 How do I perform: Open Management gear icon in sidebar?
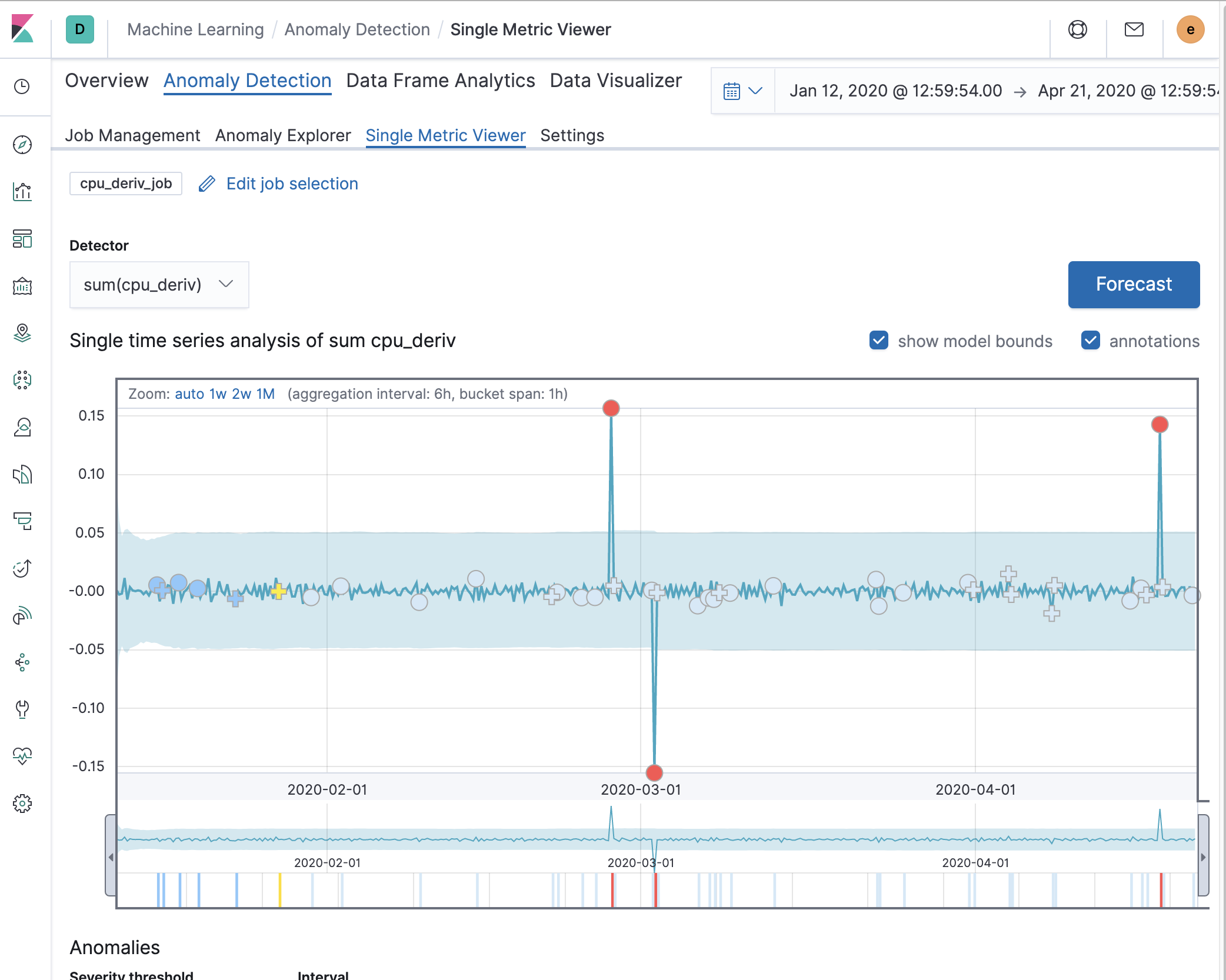(22, 803)
